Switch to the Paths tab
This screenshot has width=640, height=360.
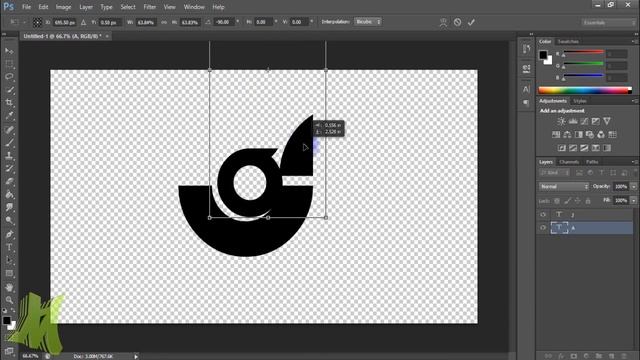592,162
